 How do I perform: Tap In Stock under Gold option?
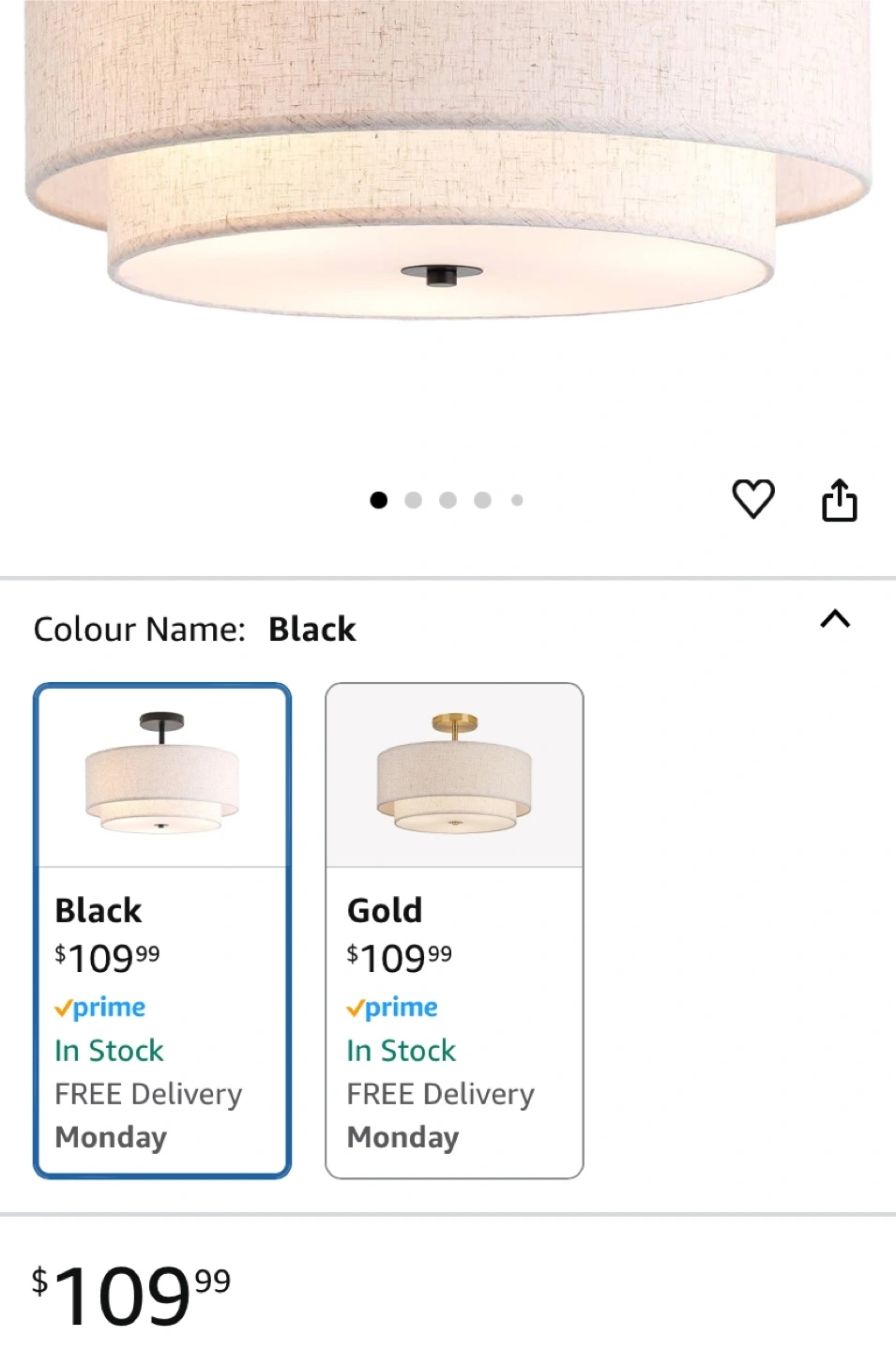tap(401, 1051)
